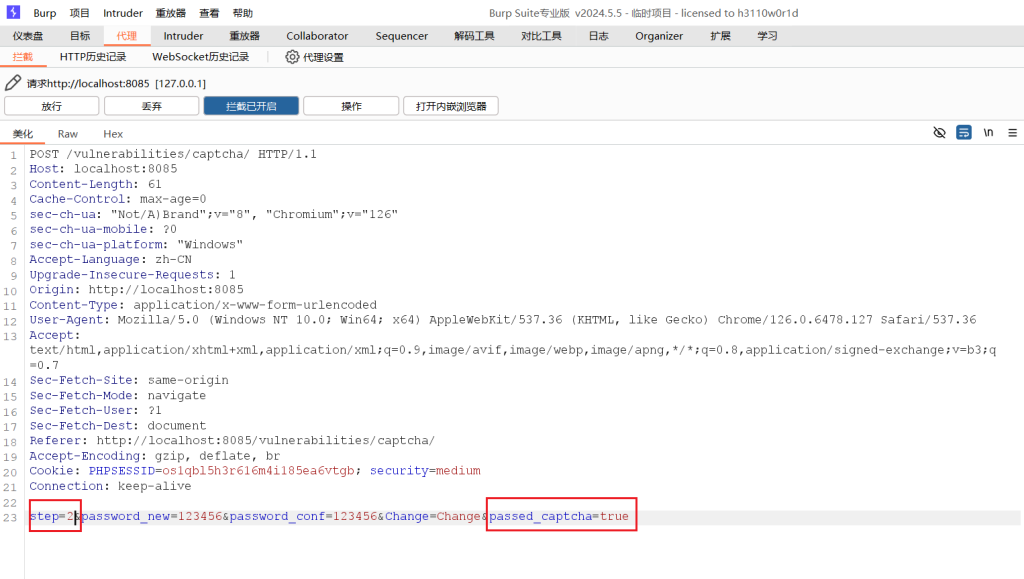Screen dimensions: 1024x579
Task: Open the HTTP历史记录 sub-tab
Action: click(93, 57)
